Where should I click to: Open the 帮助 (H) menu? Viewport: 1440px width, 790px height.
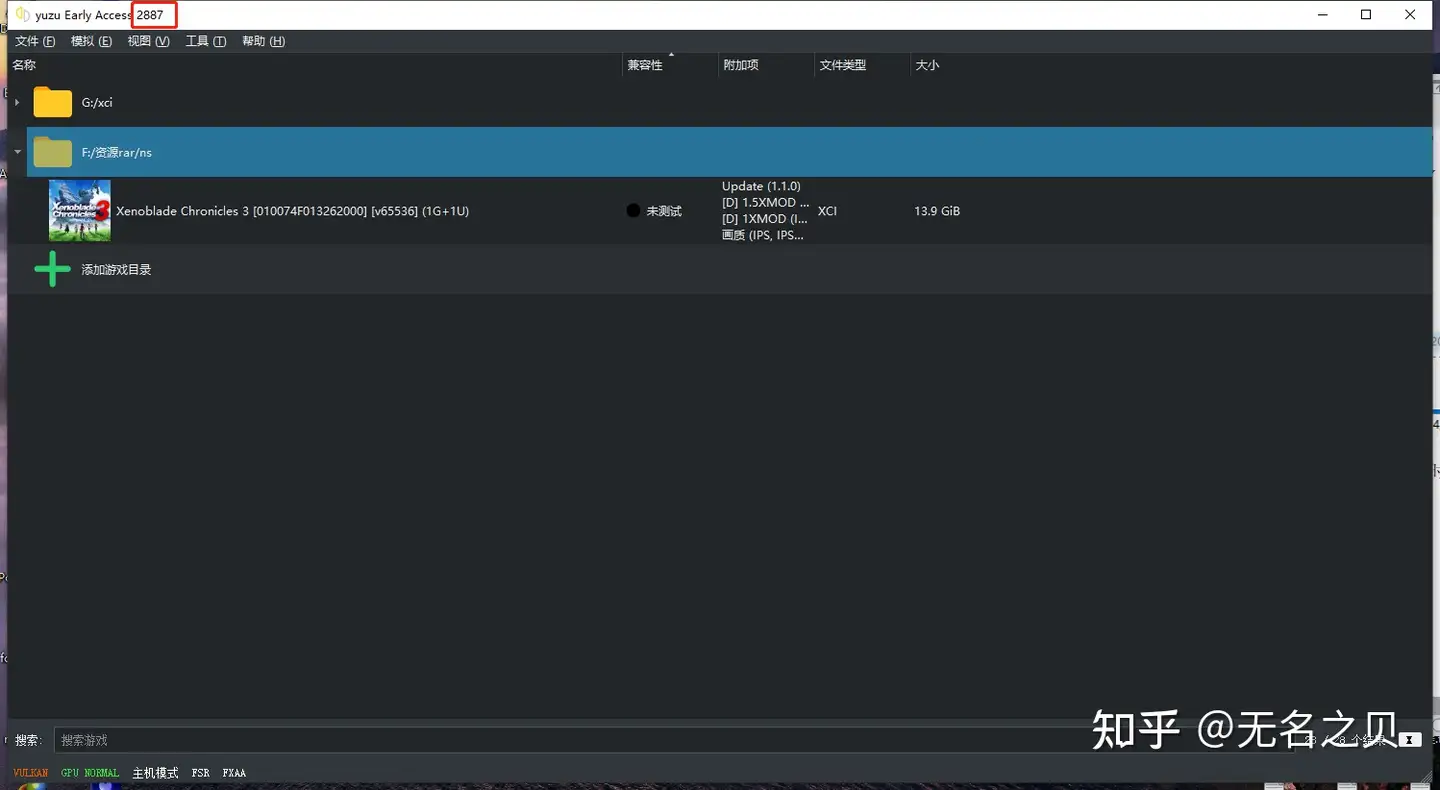pos(263,41)
